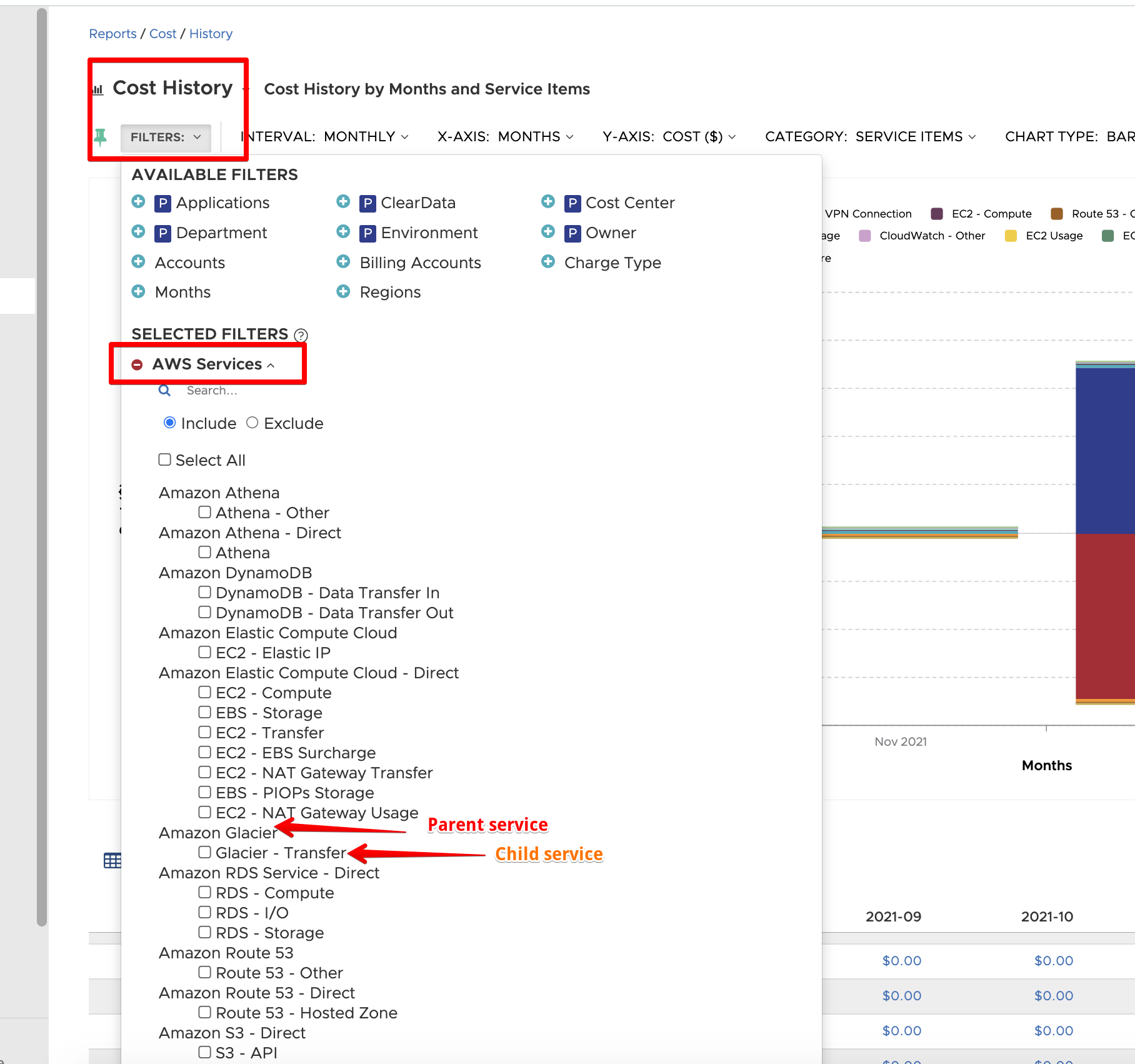
Task: Go to Reports breadcrumb link
Action: (112, 34)
